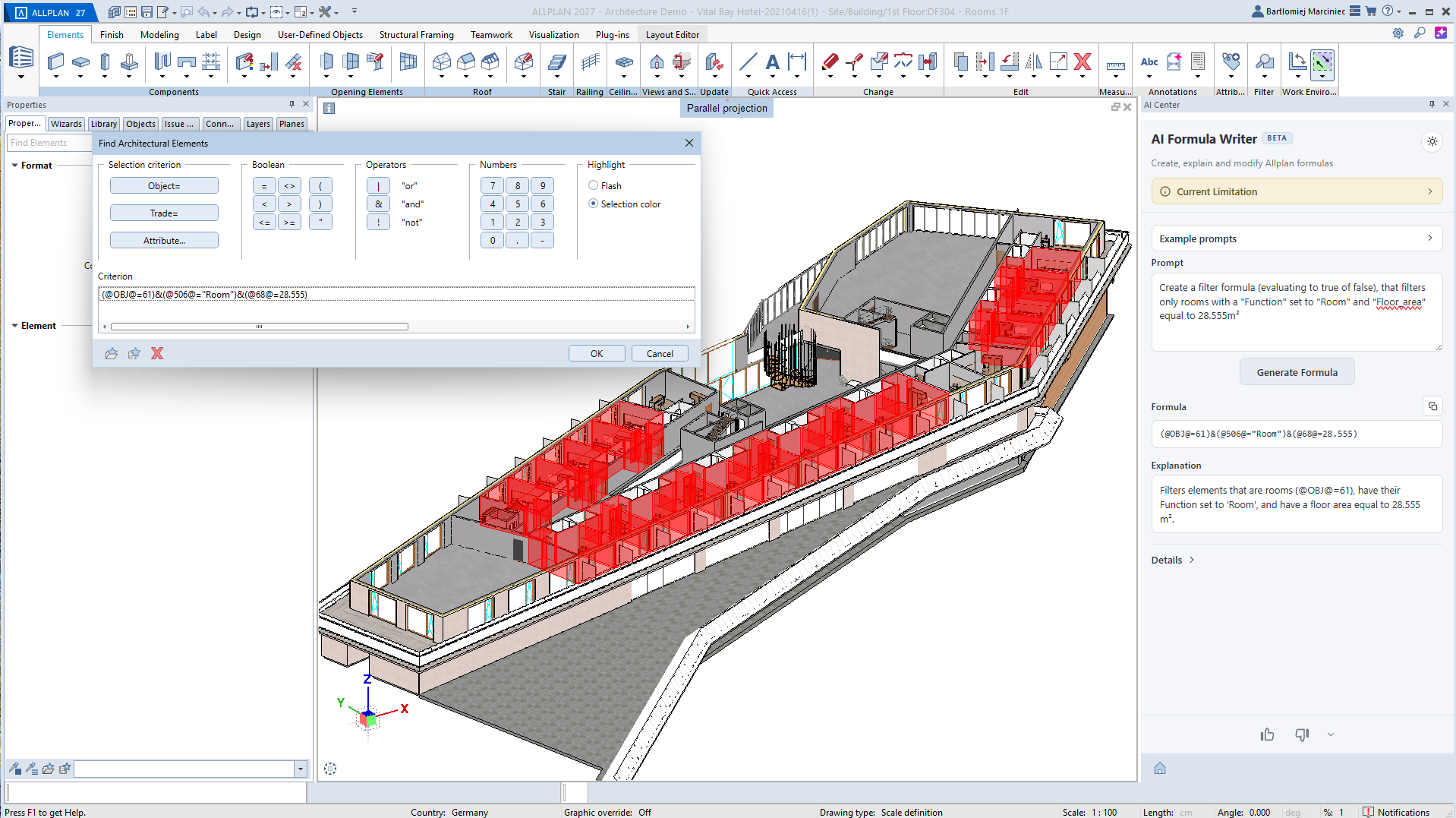
Task: Click the Generate Formula button
Action: click(x=1297, y=372)
